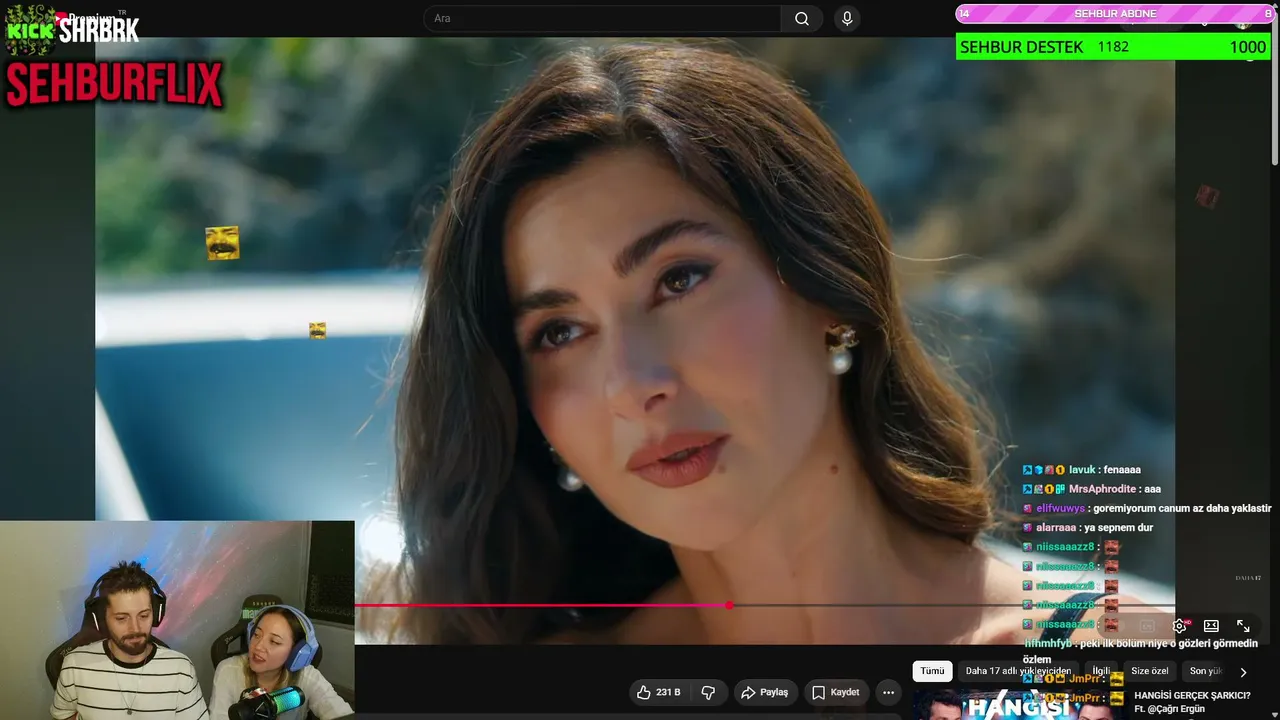Open player settings gear with HD badge
1280x720 pixels.
click(1180, 626)
